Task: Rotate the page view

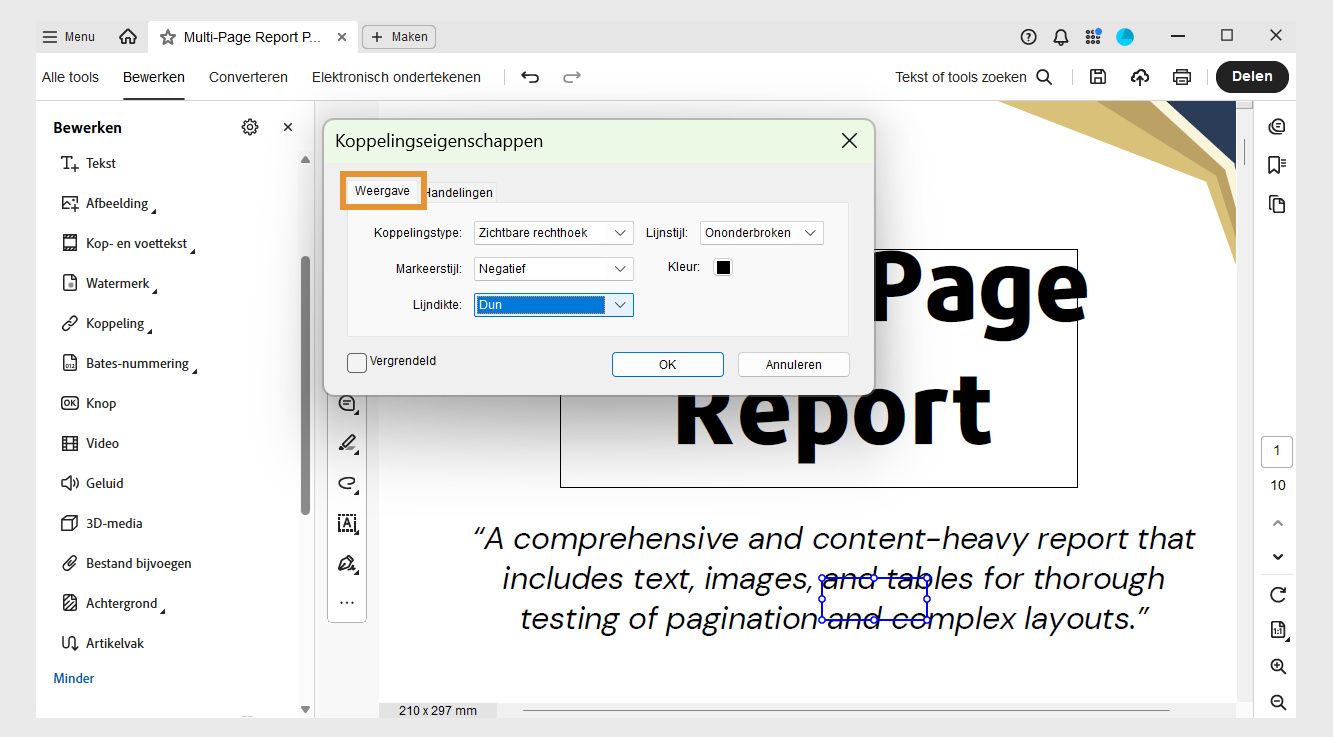Action: 1277,595
